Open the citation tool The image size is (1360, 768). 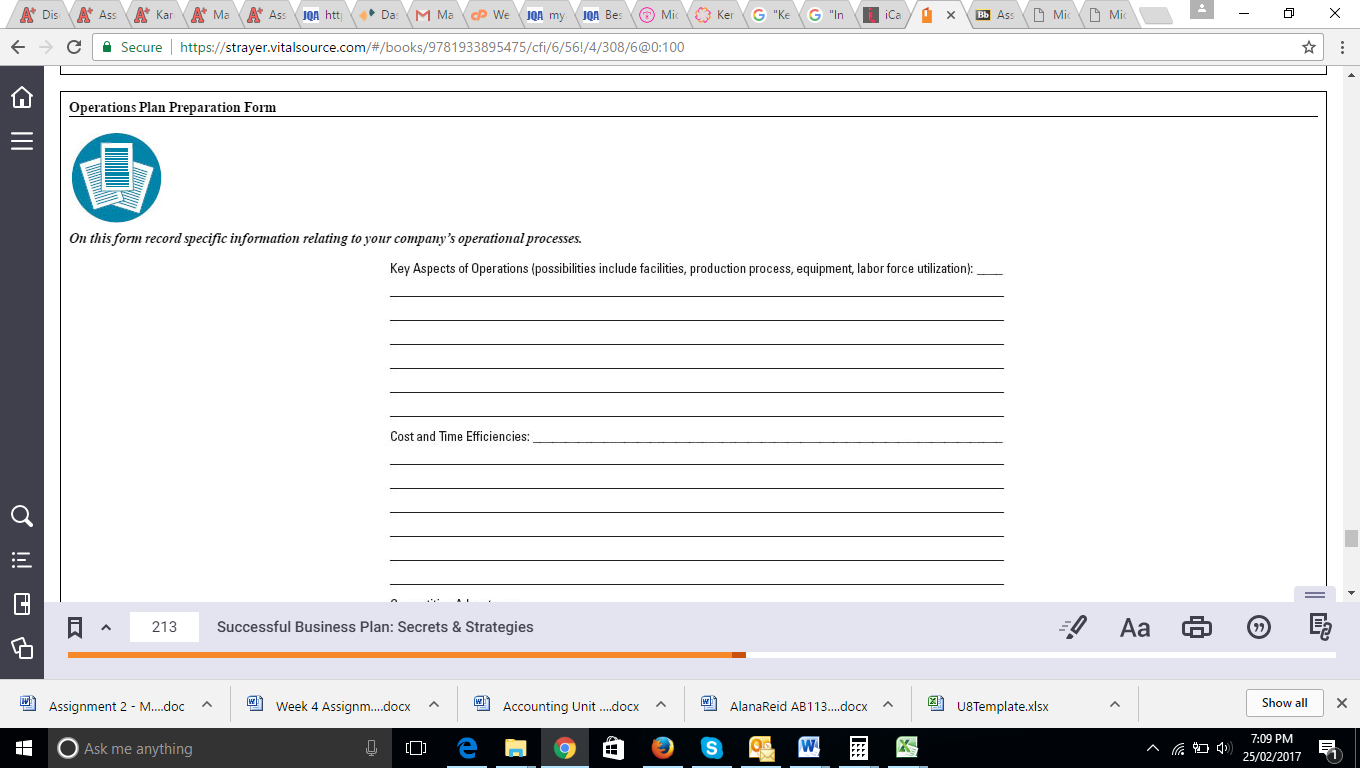[x=1259, y=627]
